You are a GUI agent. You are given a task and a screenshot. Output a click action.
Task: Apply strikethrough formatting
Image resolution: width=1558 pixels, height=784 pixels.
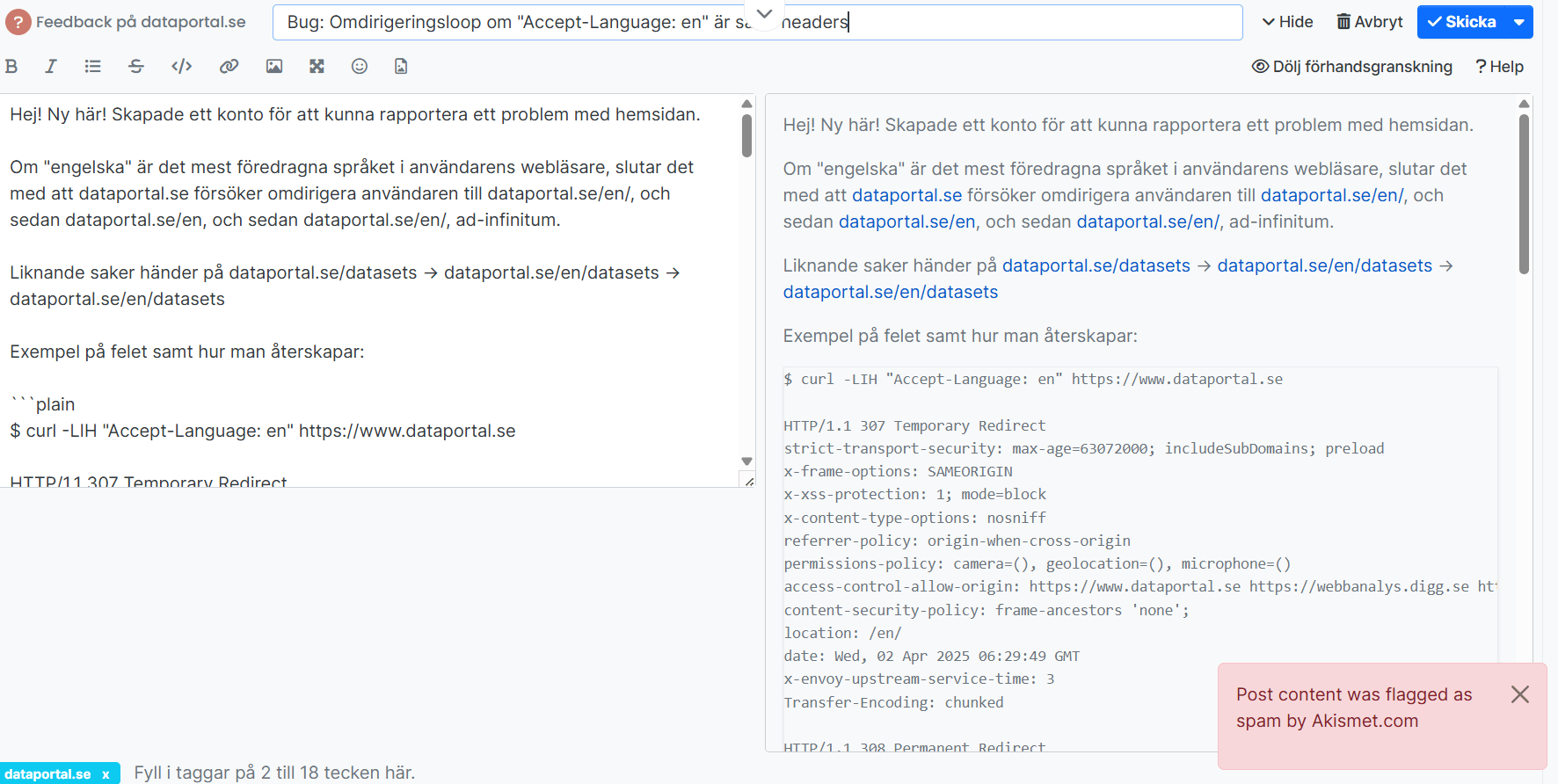point(136,66)
